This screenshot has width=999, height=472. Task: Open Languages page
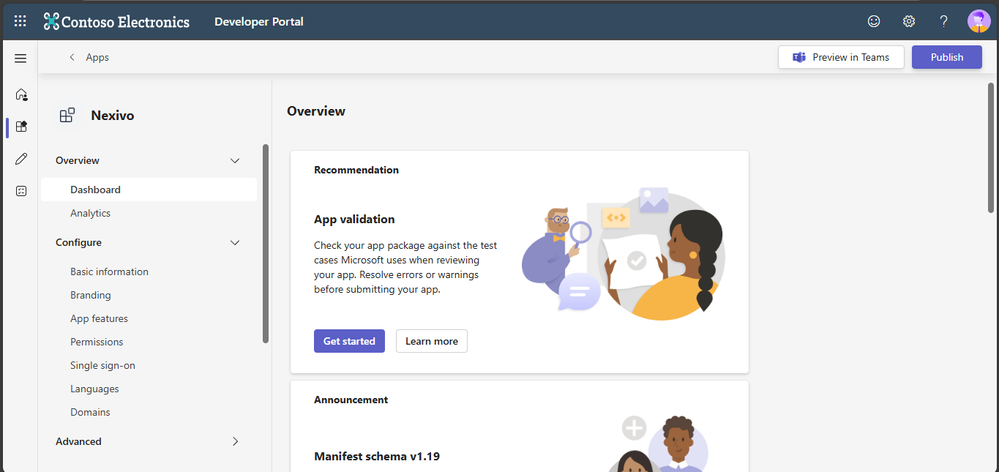coord(94,389)
